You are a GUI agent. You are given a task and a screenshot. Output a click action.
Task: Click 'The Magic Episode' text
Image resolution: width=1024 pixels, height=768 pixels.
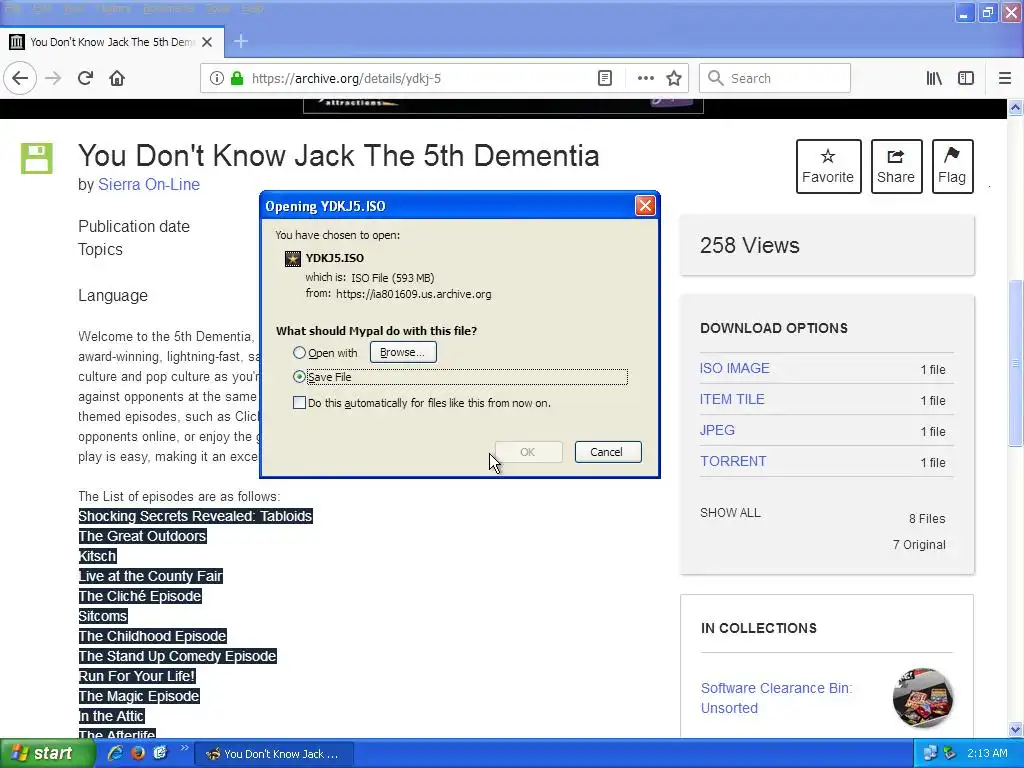tap(139, 696)
